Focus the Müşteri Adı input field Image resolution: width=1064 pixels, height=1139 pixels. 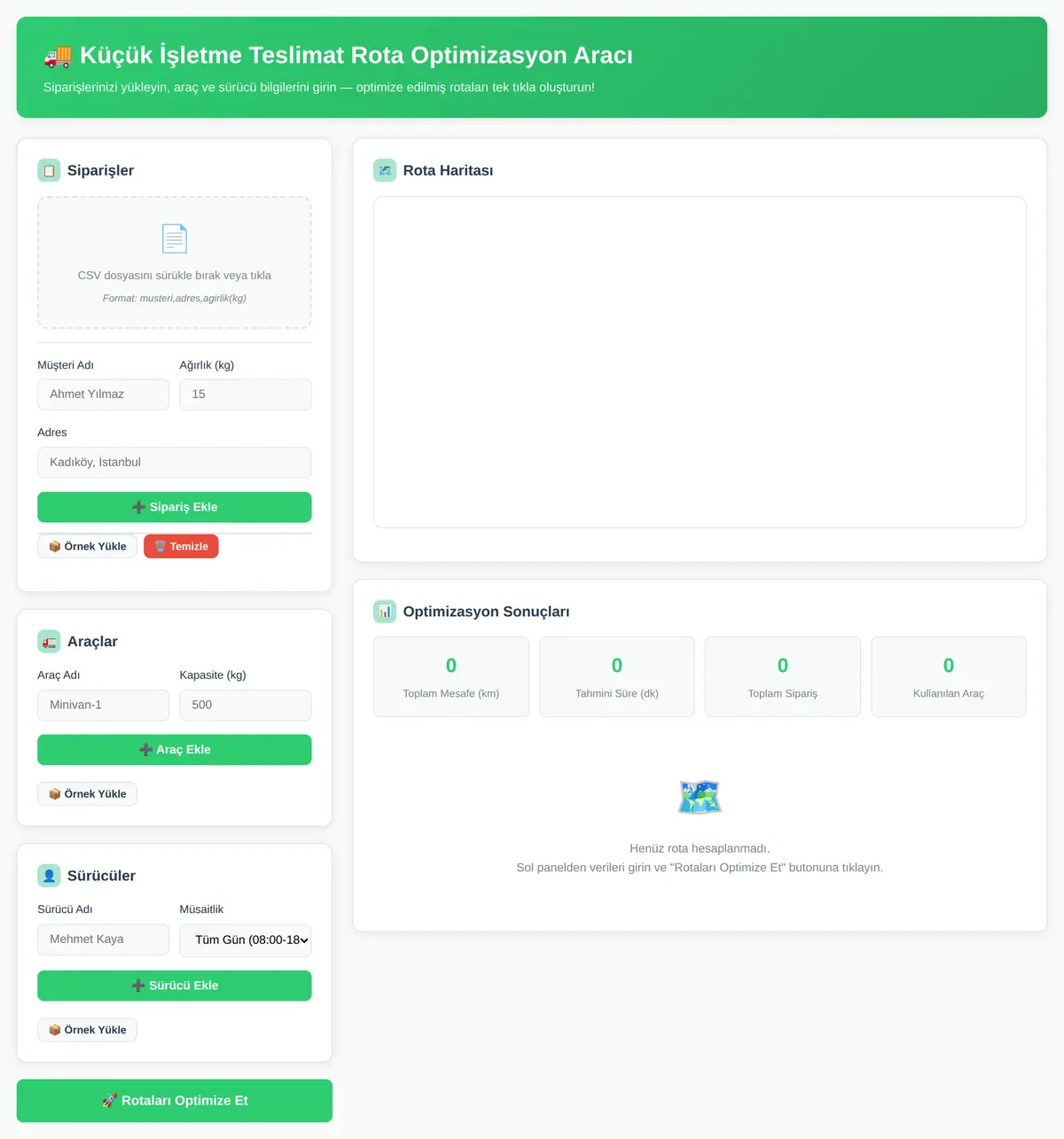pyautogui.click(x=103, y=394)
